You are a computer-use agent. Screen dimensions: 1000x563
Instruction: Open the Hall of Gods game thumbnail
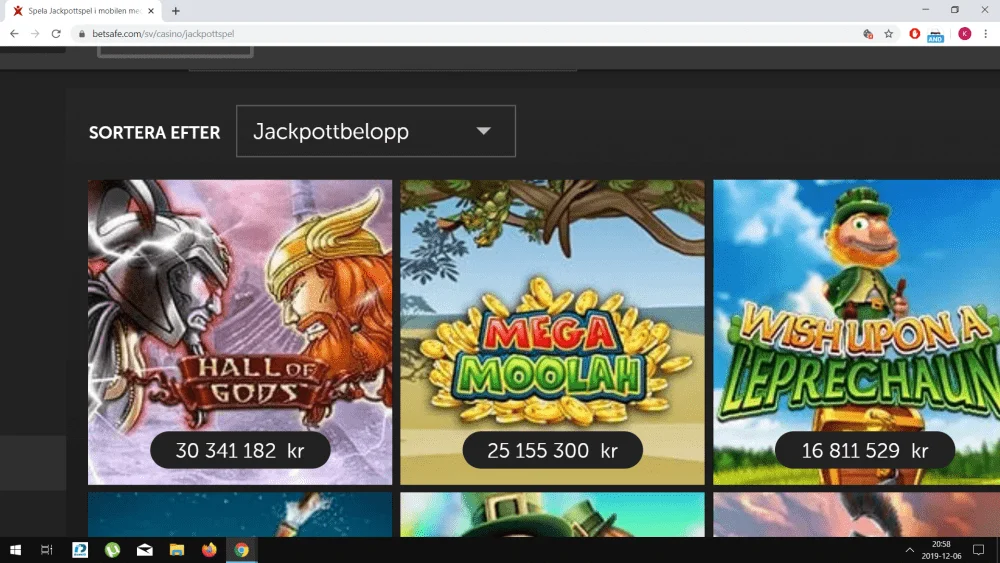[x=240, y=332]
